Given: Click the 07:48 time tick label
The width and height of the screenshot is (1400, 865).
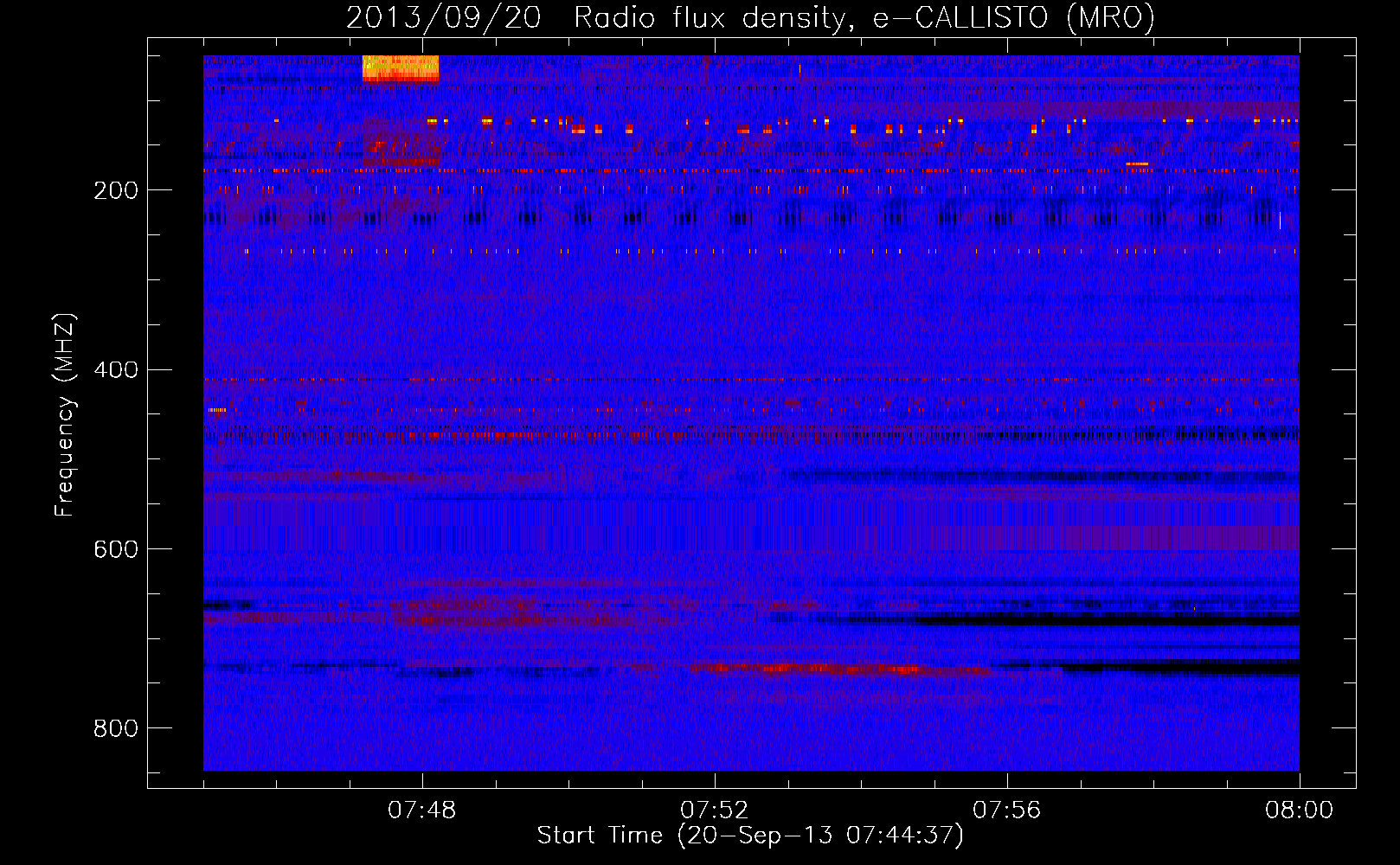Looking at the screenshot, I should click(x=422, y=811).
